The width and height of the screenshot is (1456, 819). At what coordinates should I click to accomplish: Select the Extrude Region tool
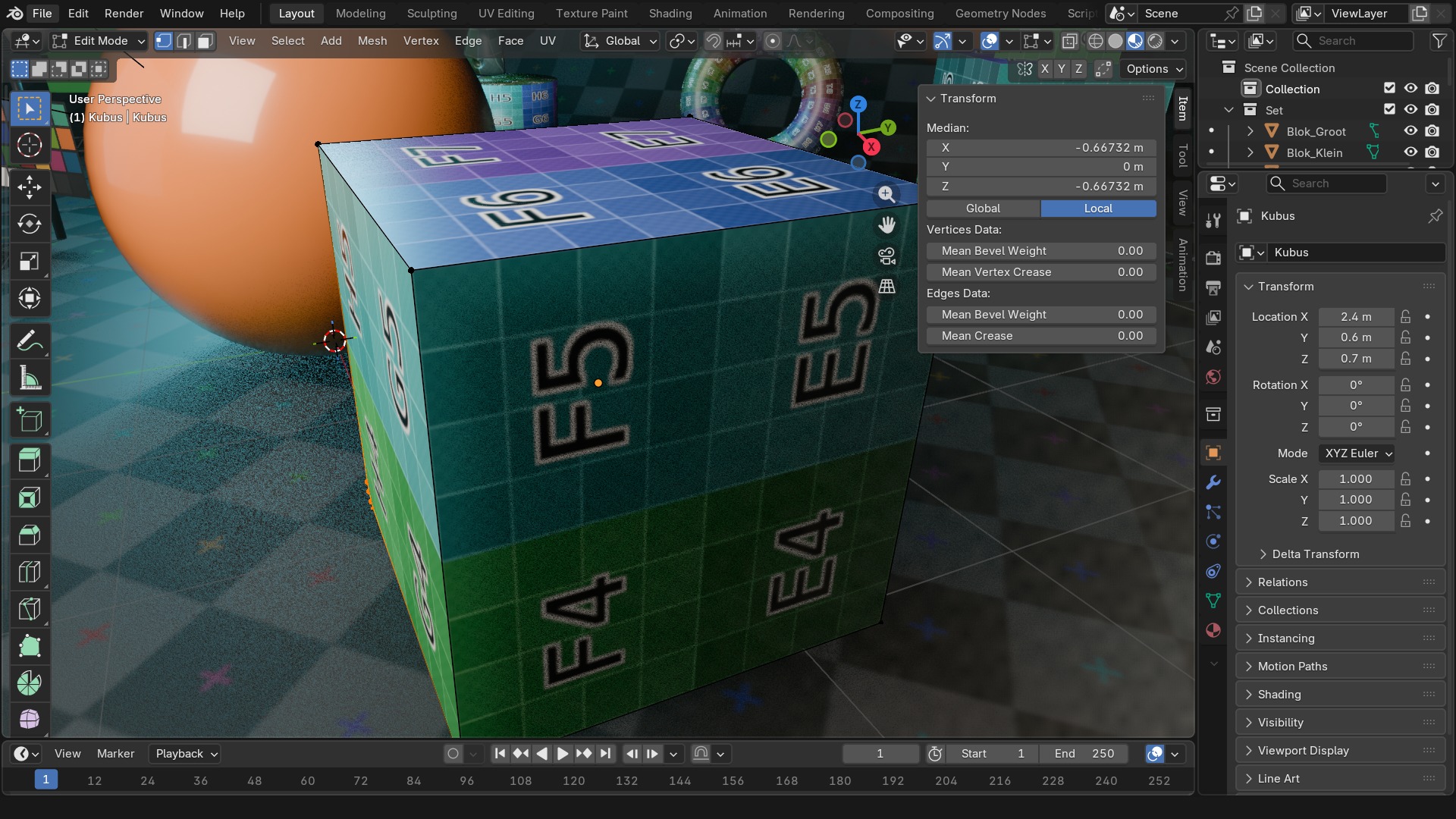point(30,460)
